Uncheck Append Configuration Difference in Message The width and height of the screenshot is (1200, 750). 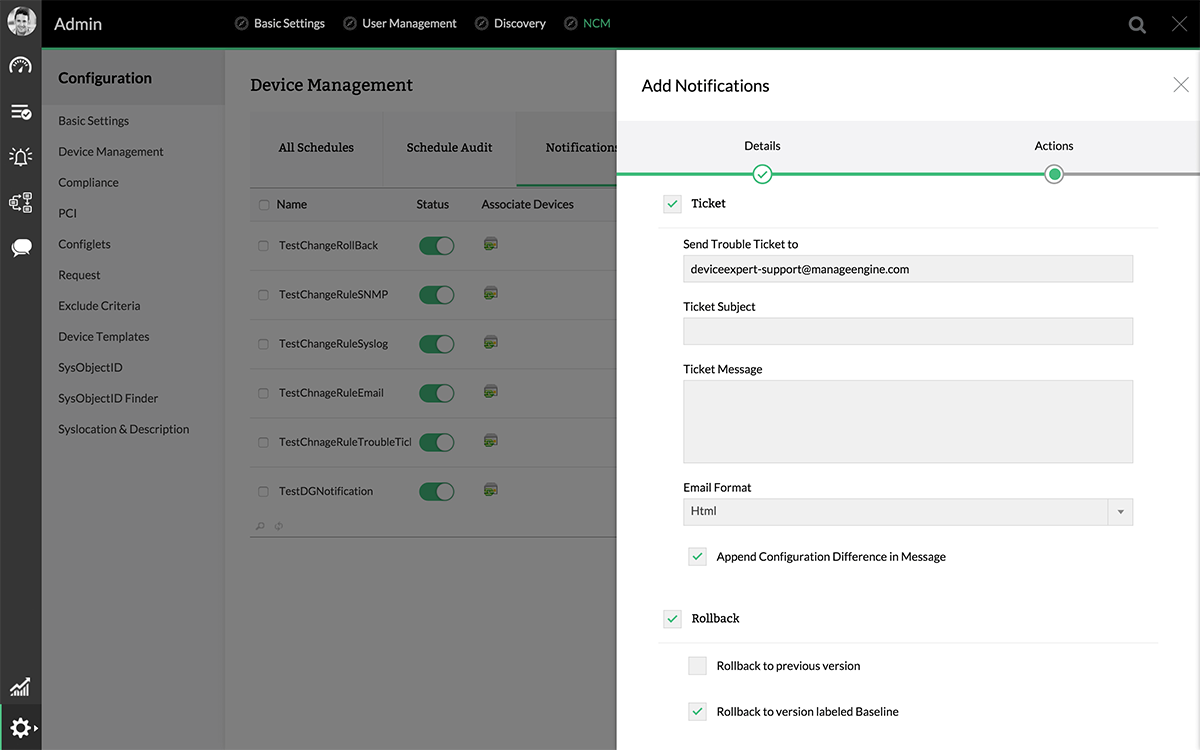click(x=697, y=557)
